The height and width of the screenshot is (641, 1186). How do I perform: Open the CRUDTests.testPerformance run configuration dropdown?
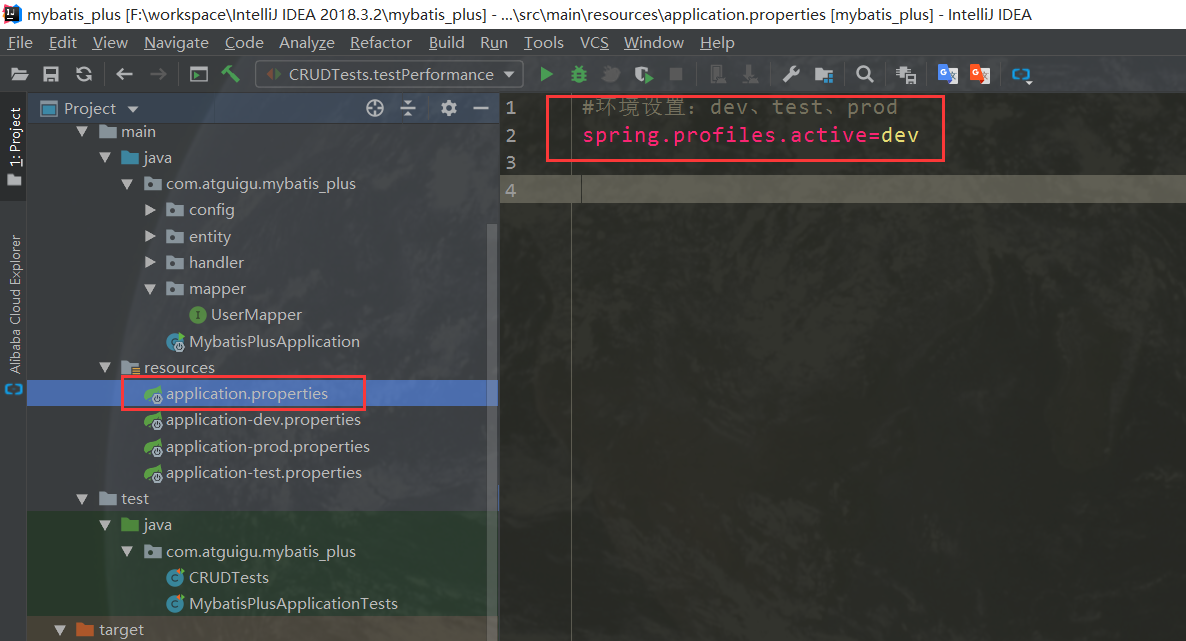(390, 74)
